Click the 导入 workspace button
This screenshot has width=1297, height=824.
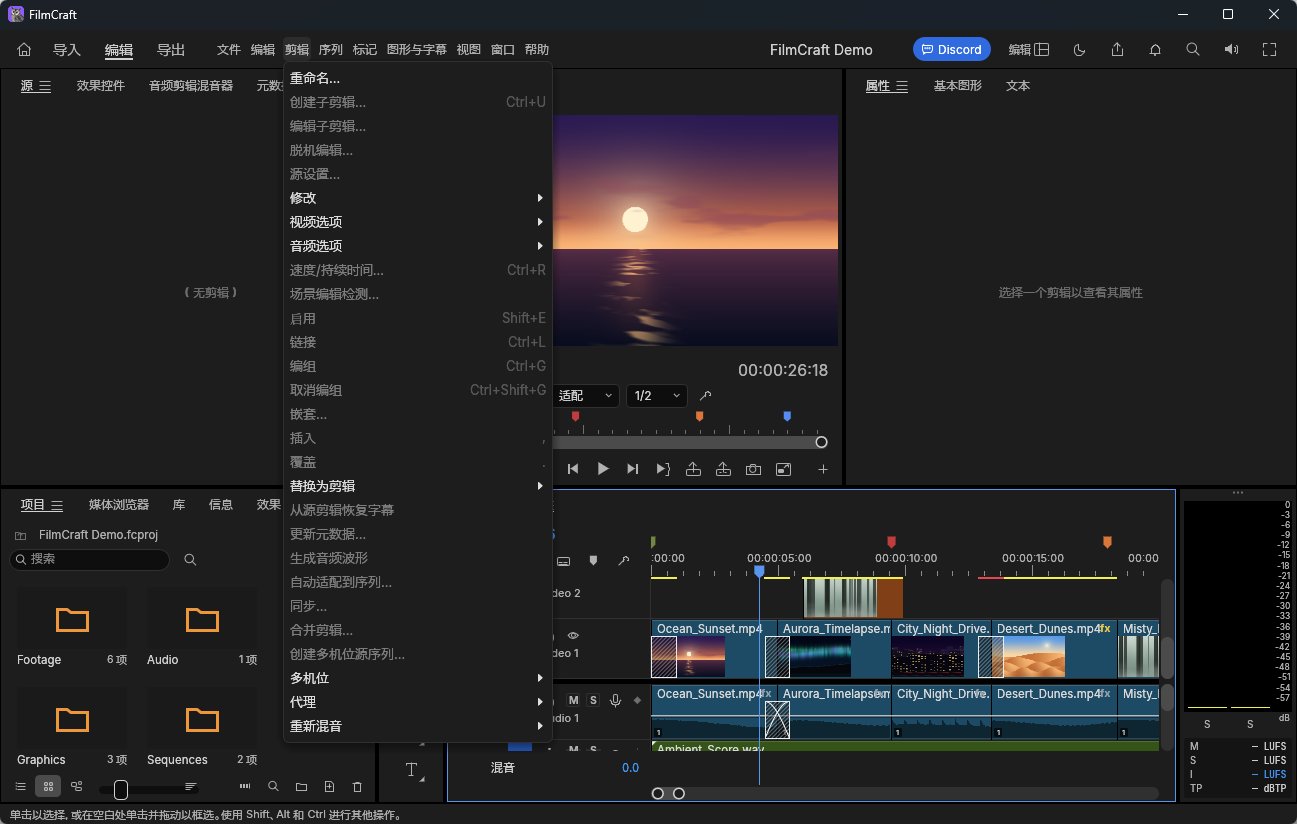[67, 50]
